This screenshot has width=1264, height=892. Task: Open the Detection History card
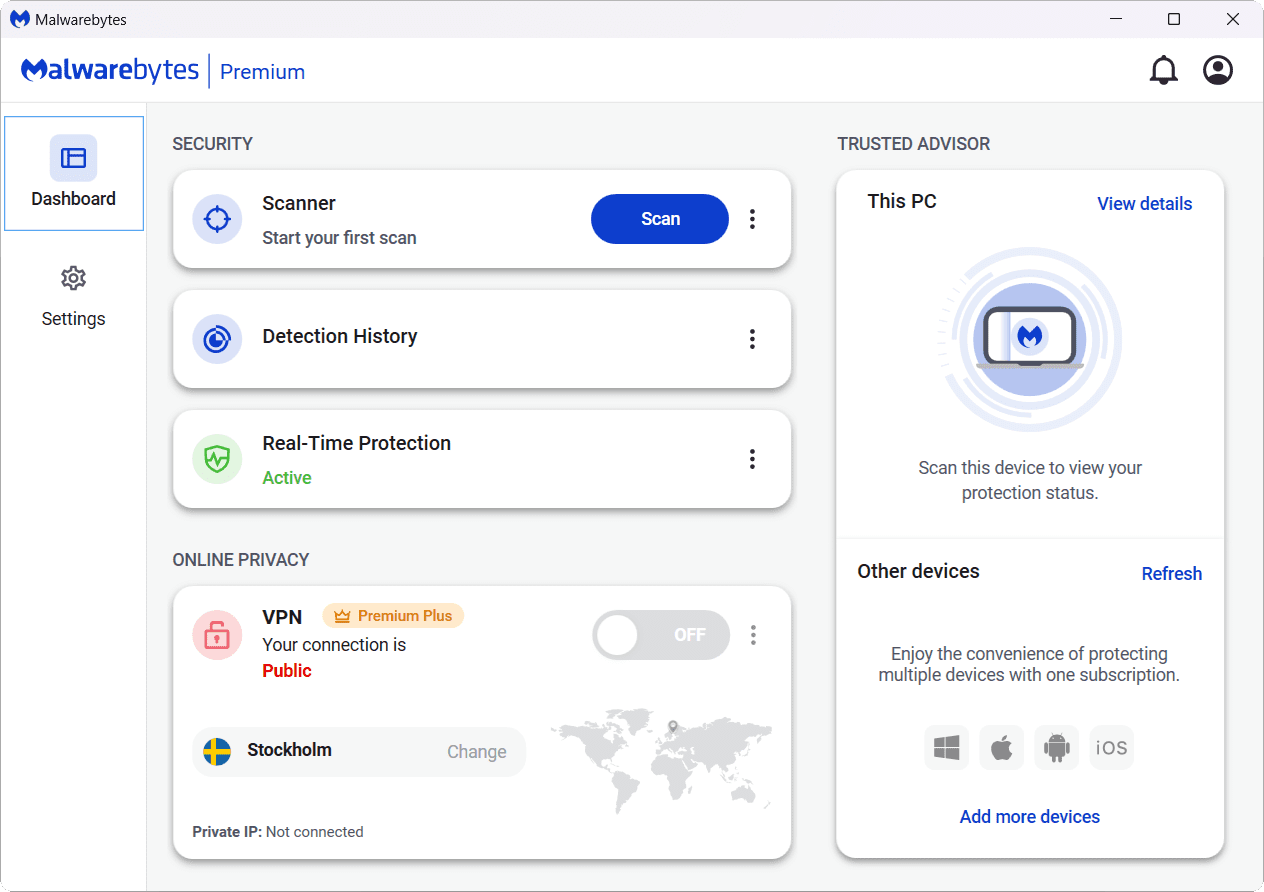pyautogui.click(x=482, y=339)
